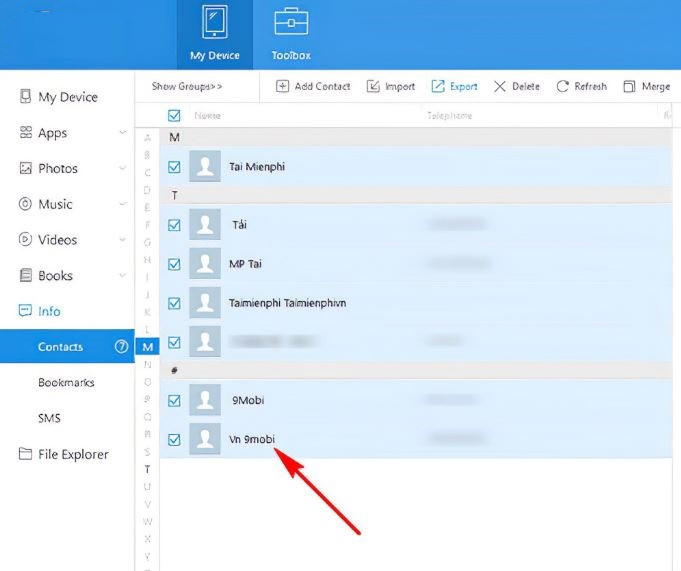Expand the Videos sidebar section
The width and height of the screenshot is (681, 571).
coord(122,240)
